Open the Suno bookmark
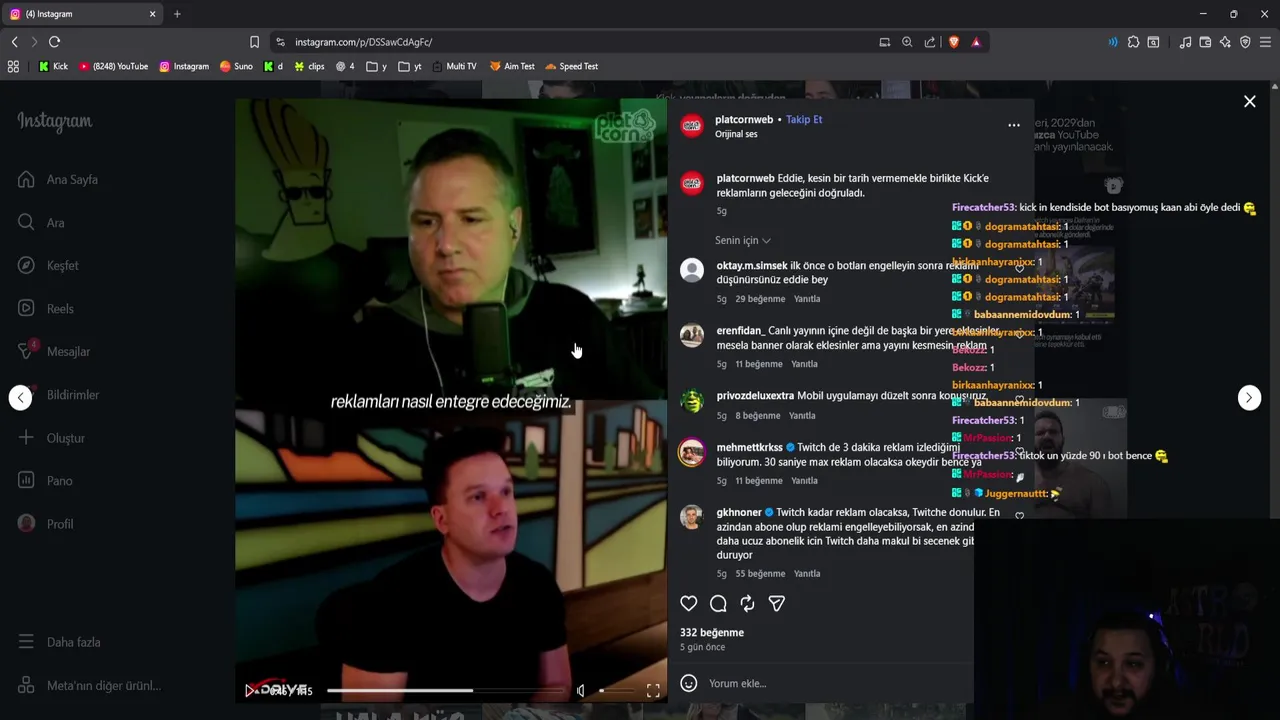This screenshot has width=1280, height=720. pyautogui.click(x=236, y=67)
